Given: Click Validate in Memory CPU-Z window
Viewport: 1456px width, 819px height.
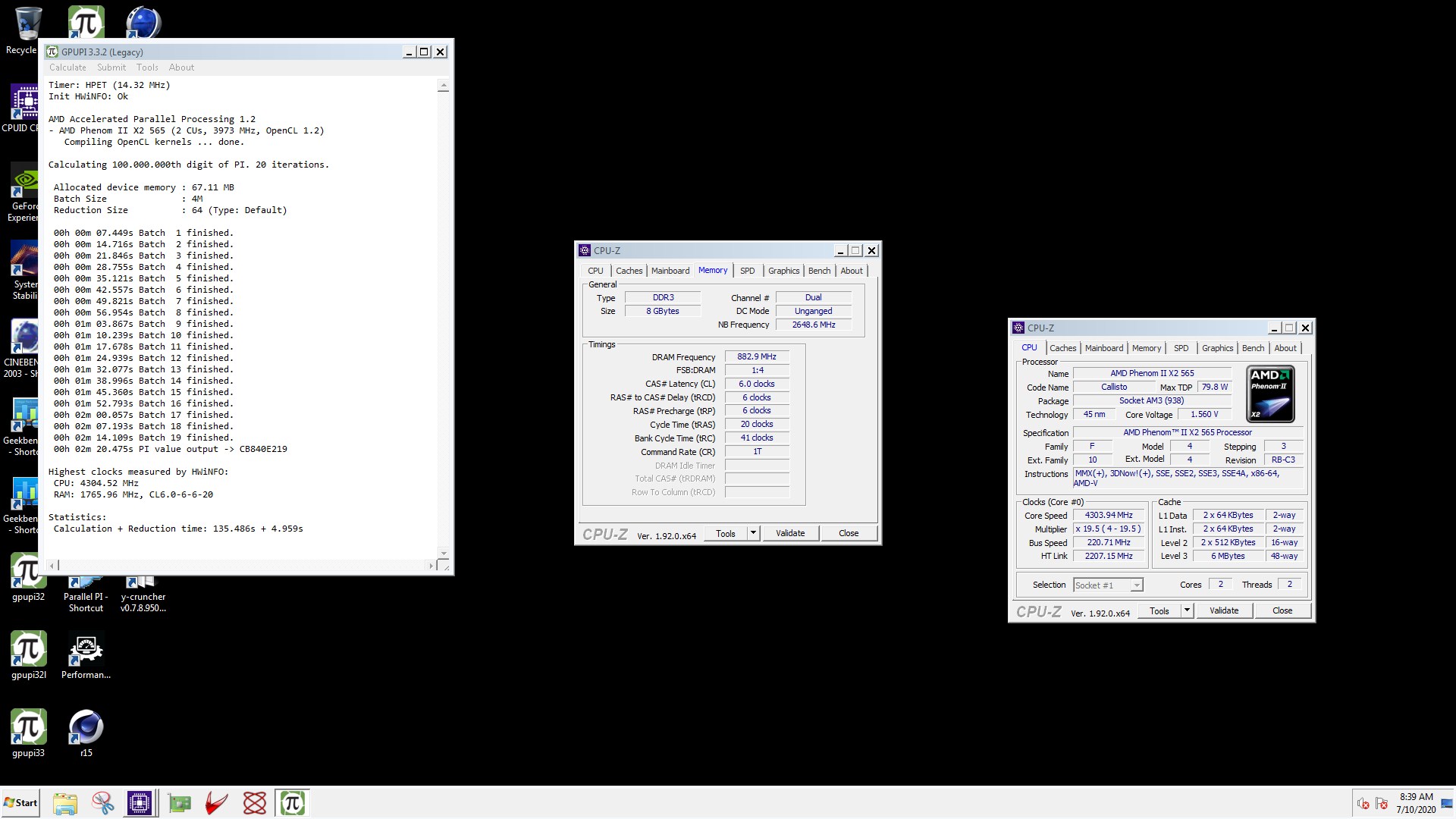Looking at the screenshot, I should click(x=790, y=533).
